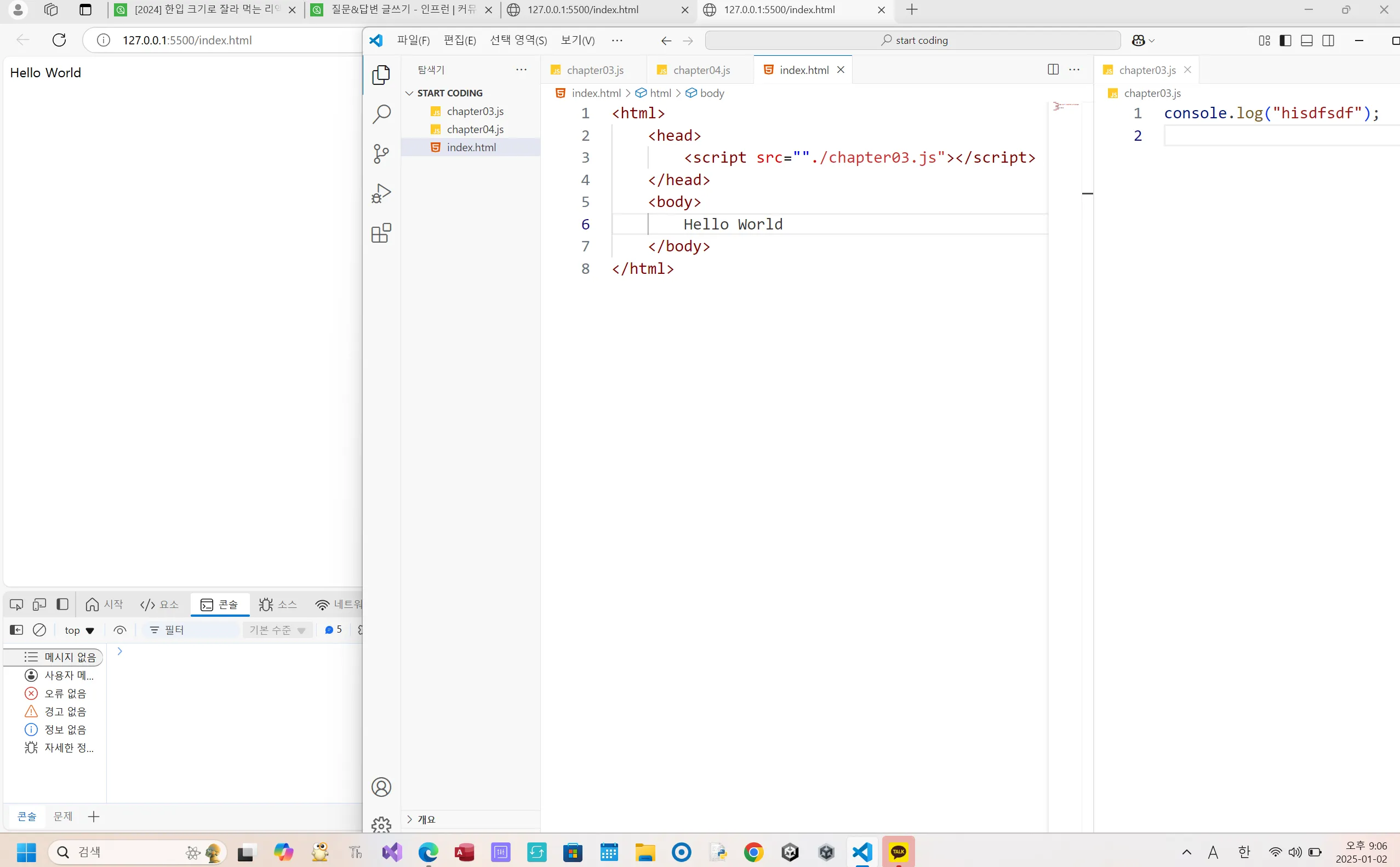The height and width of the screenshot is (867, 1400).
Task: Click html in the breadcrumb path
Action: [660, 93]
